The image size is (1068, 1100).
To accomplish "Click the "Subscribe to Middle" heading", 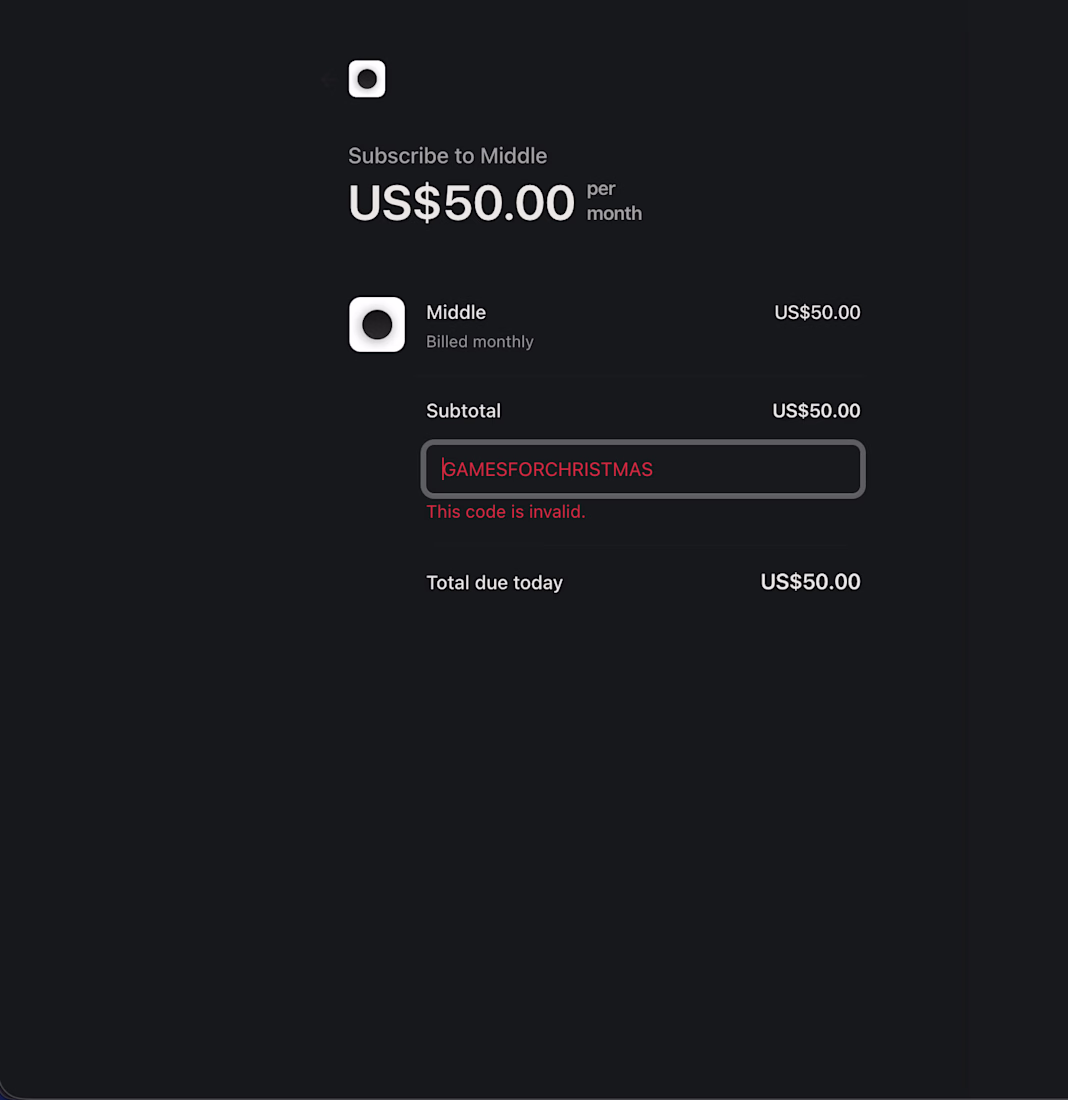I will (447, 156).
